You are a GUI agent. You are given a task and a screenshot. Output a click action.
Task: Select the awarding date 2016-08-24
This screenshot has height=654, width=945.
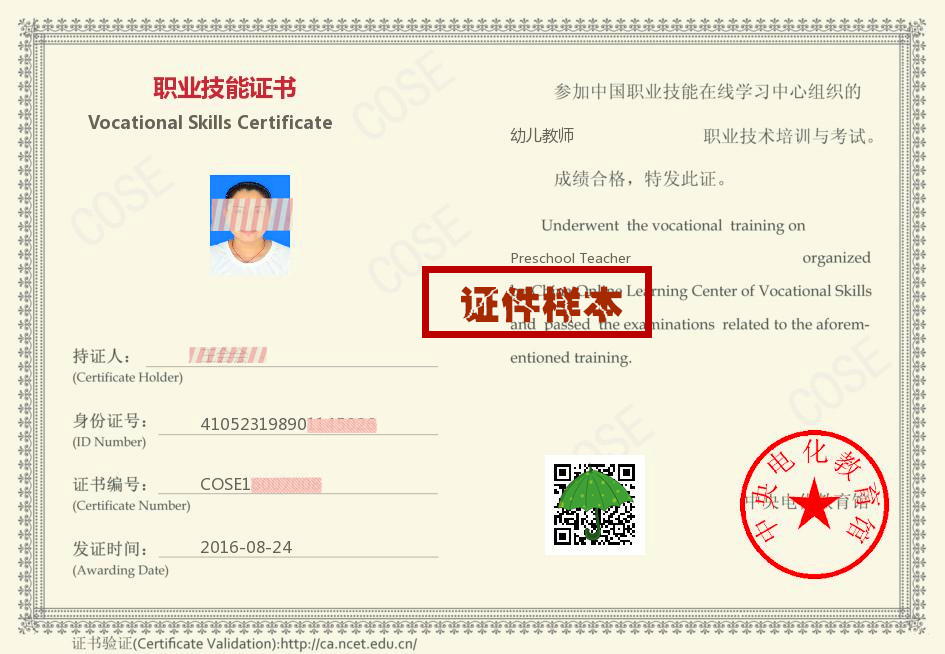point(246,547)
